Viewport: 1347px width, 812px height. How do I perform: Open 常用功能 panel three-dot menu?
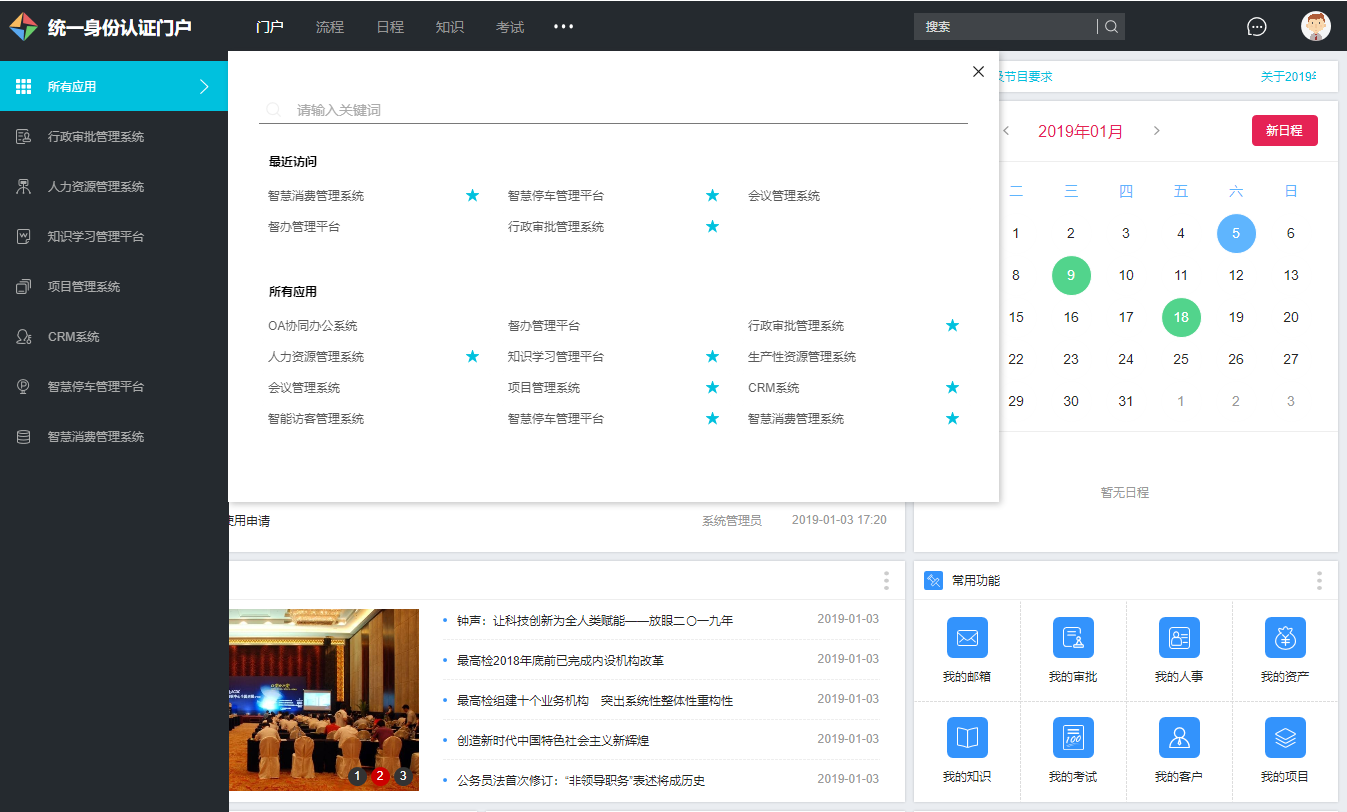pos(1319,580)
